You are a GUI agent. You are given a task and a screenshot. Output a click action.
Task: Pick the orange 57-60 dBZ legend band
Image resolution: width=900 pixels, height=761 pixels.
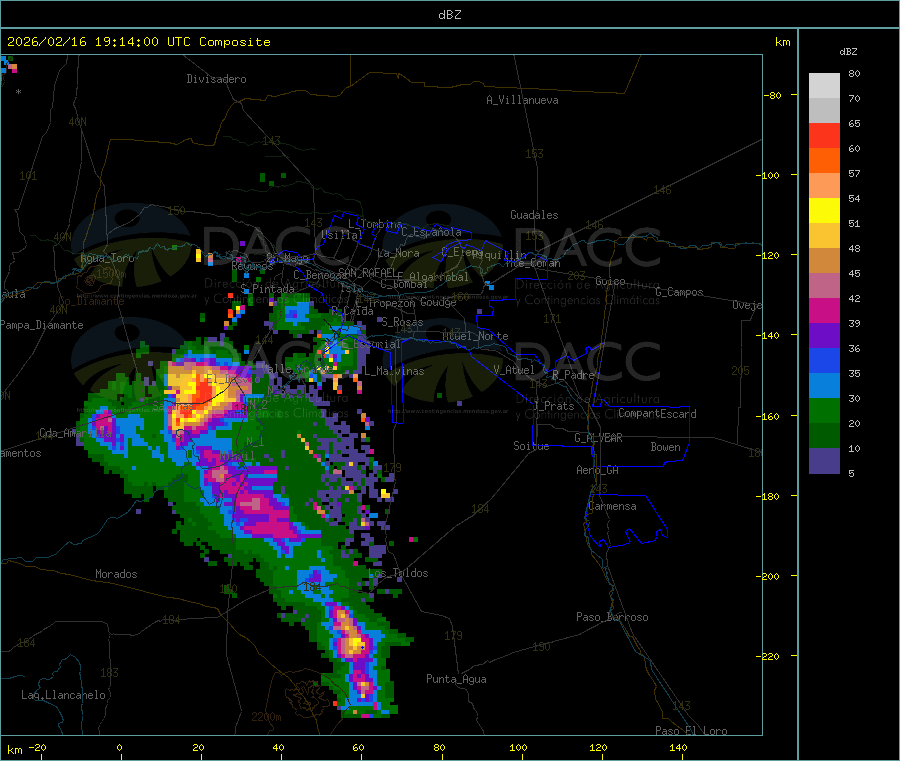coord(824,161)
